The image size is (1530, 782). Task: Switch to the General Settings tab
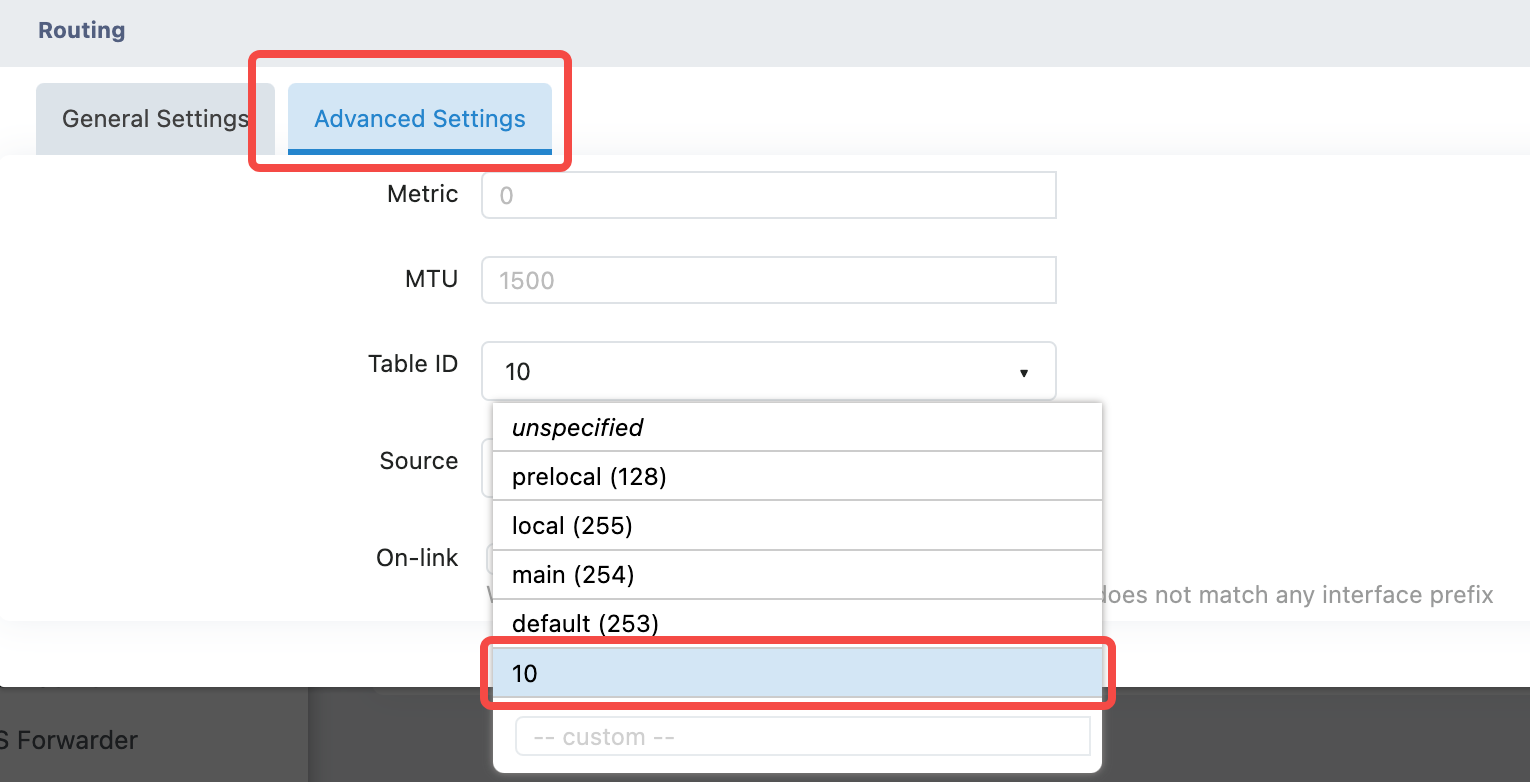pyautogui.click(x=155, y=119)
